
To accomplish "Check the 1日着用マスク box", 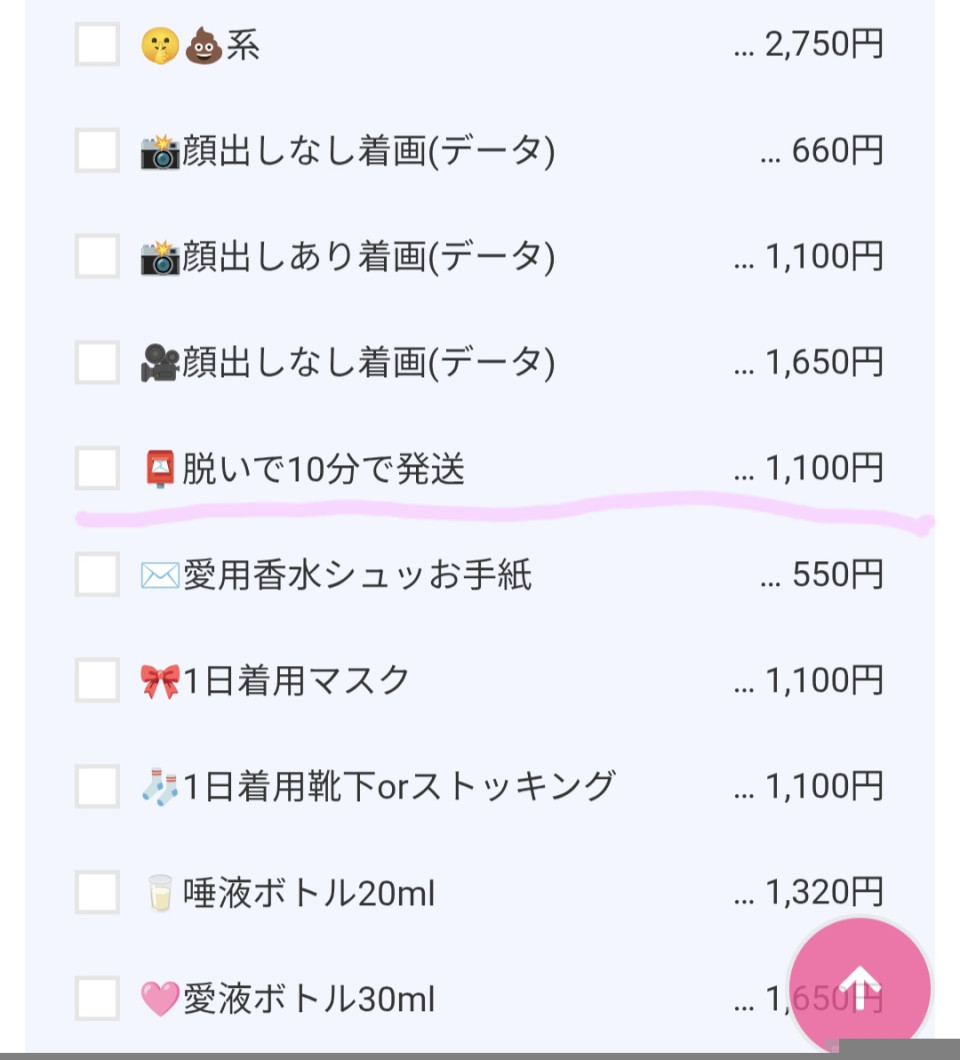I will pos(97,681).
